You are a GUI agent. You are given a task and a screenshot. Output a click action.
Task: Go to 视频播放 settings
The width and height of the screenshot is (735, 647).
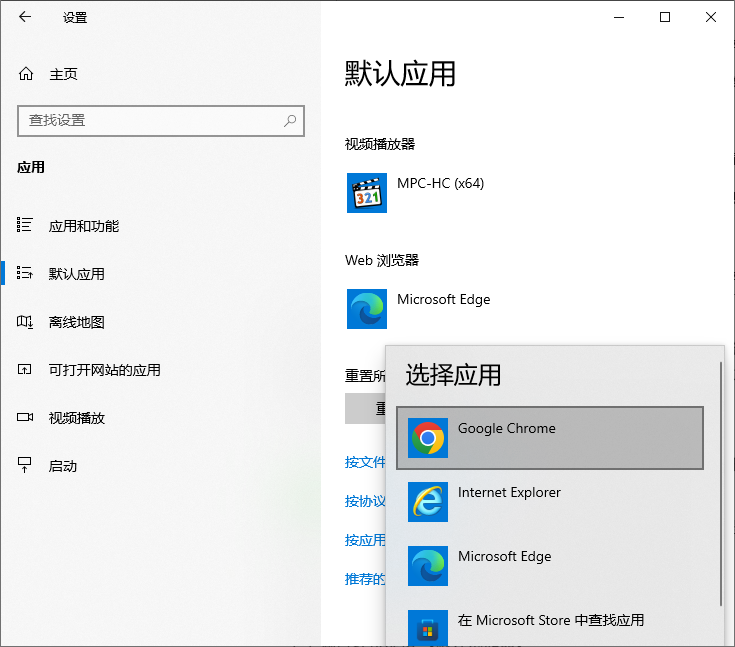[76, 418]
